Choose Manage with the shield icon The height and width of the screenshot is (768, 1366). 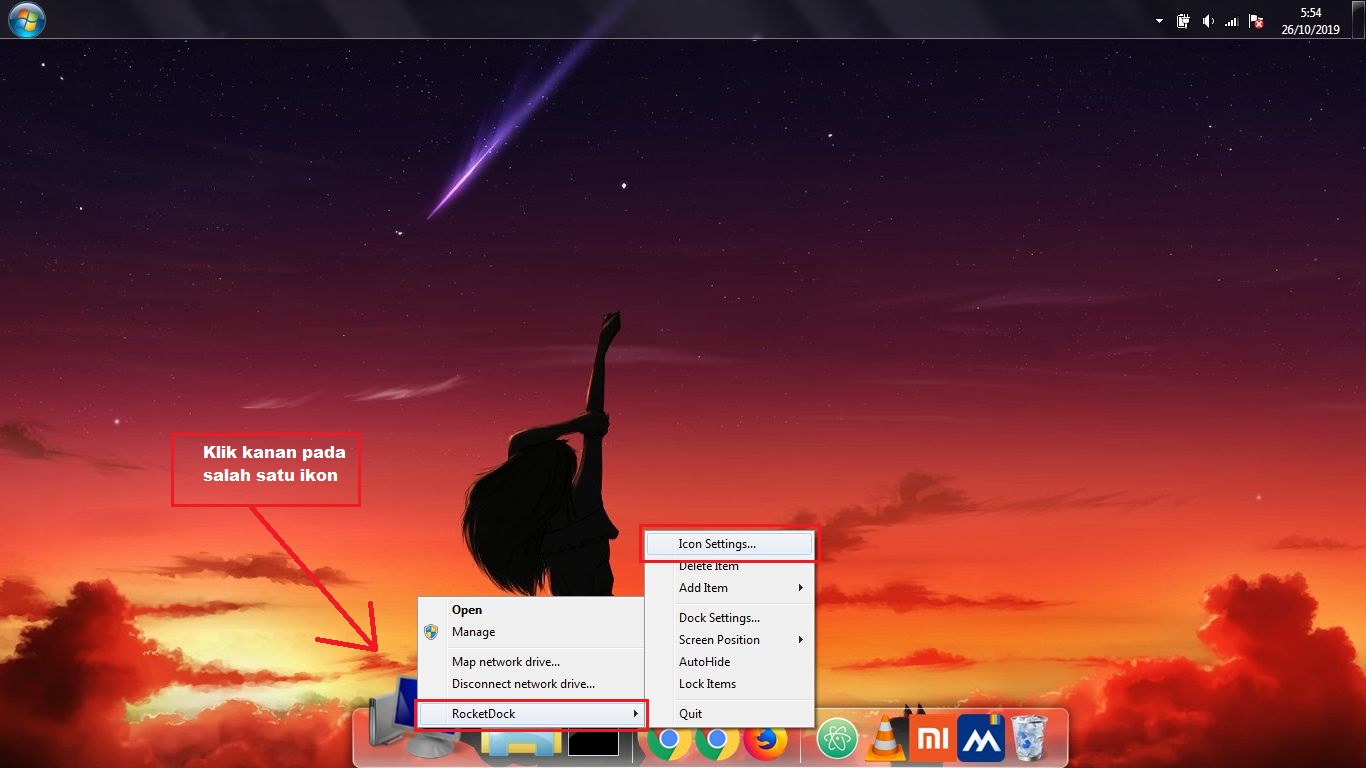(x=531, y=632)
